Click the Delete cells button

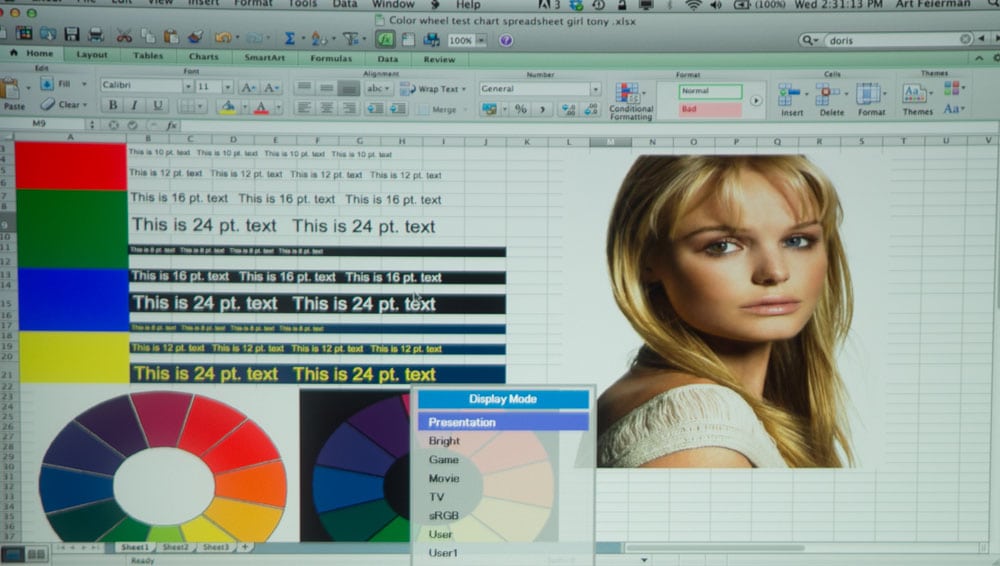[x=832, y=100]
